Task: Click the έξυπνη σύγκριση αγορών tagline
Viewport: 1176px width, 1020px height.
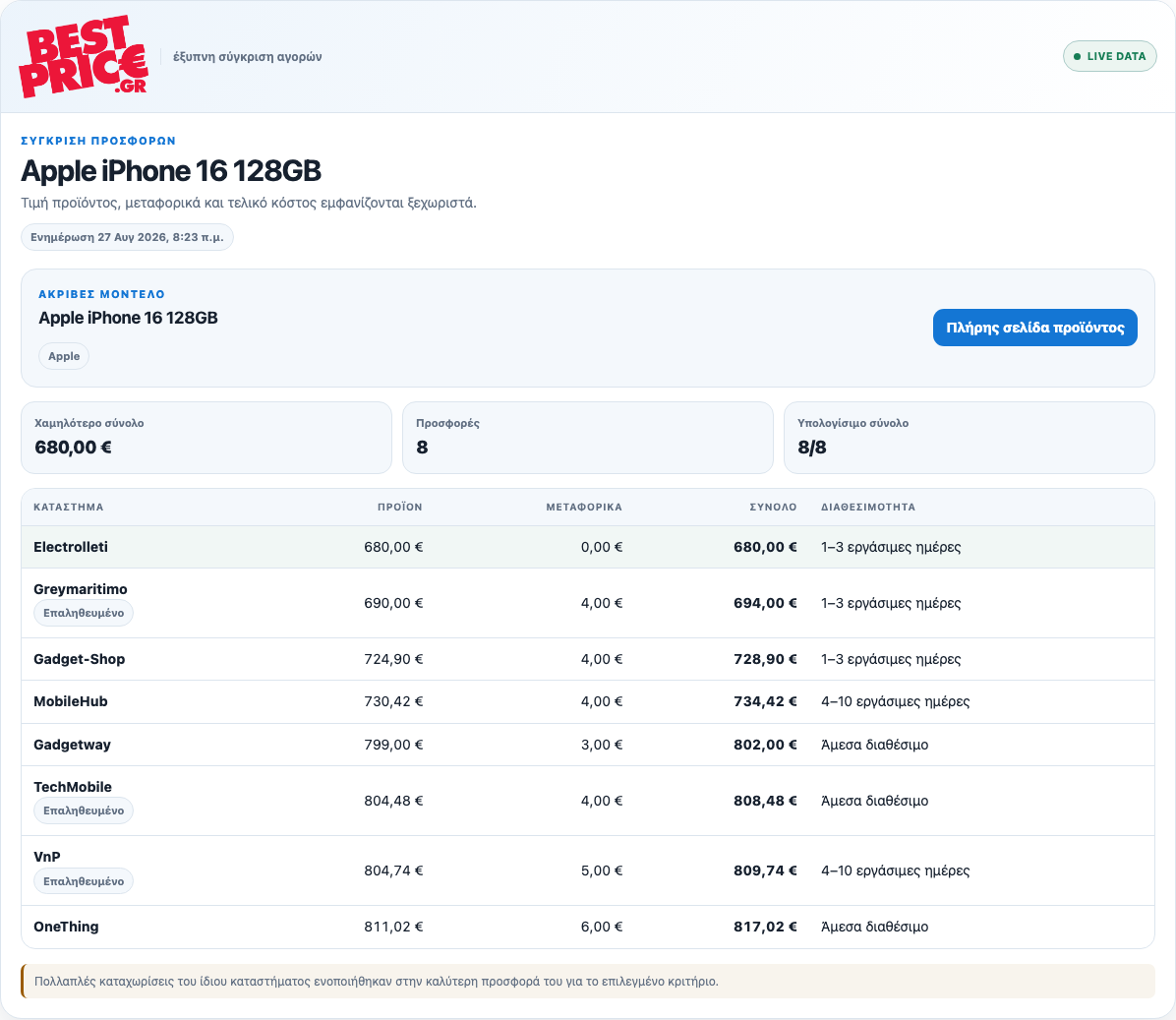Action: point(248,57)
